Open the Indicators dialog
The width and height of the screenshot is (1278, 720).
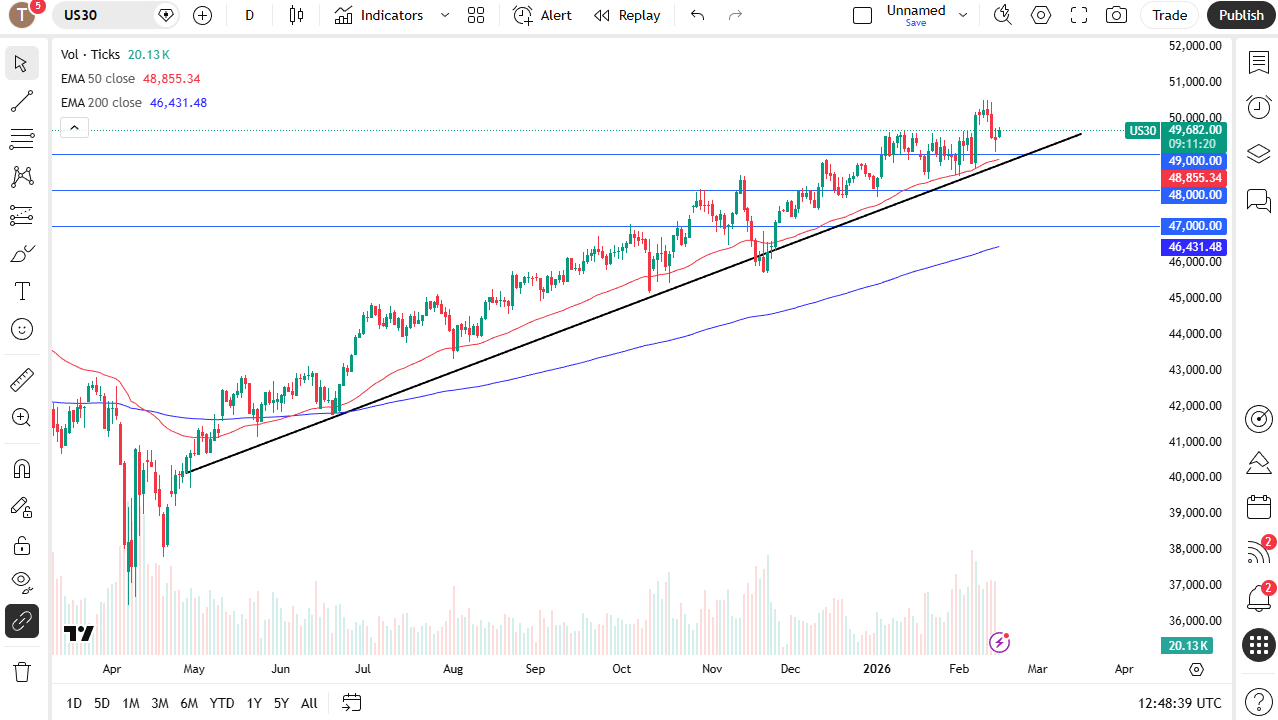pyautogui.click(x=379, y=15)
